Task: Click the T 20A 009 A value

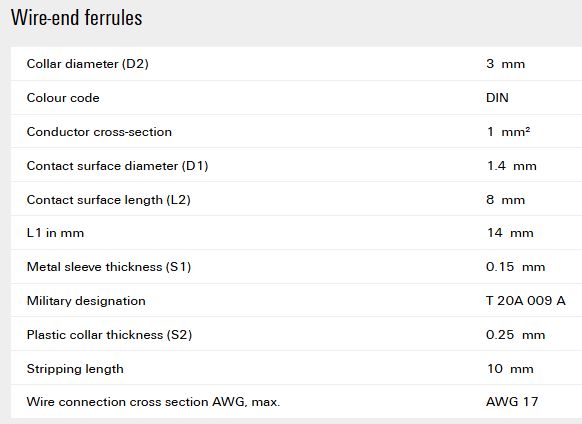Action: pos(526,301)
